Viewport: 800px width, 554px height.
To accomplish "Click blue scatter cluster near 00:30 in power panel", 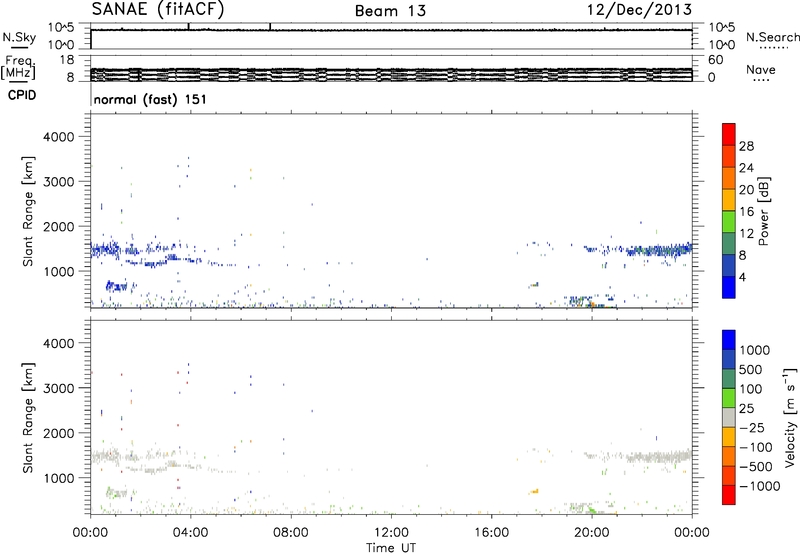I will (x=105, y=249).
